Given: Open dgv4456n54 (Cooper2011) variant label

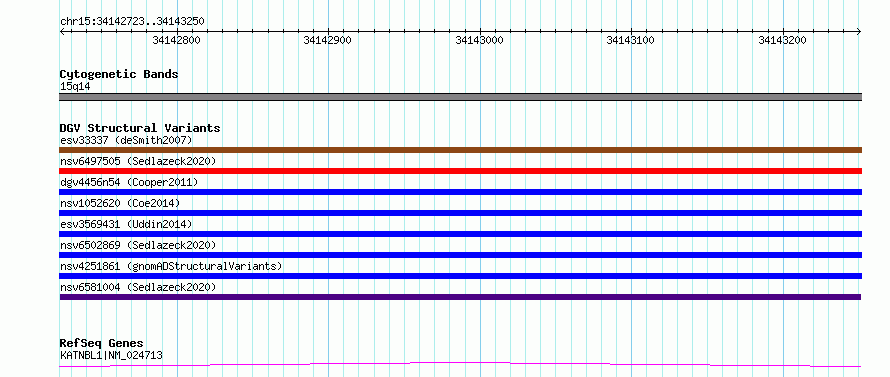Looking at the screenshot, I should [129, 182].
